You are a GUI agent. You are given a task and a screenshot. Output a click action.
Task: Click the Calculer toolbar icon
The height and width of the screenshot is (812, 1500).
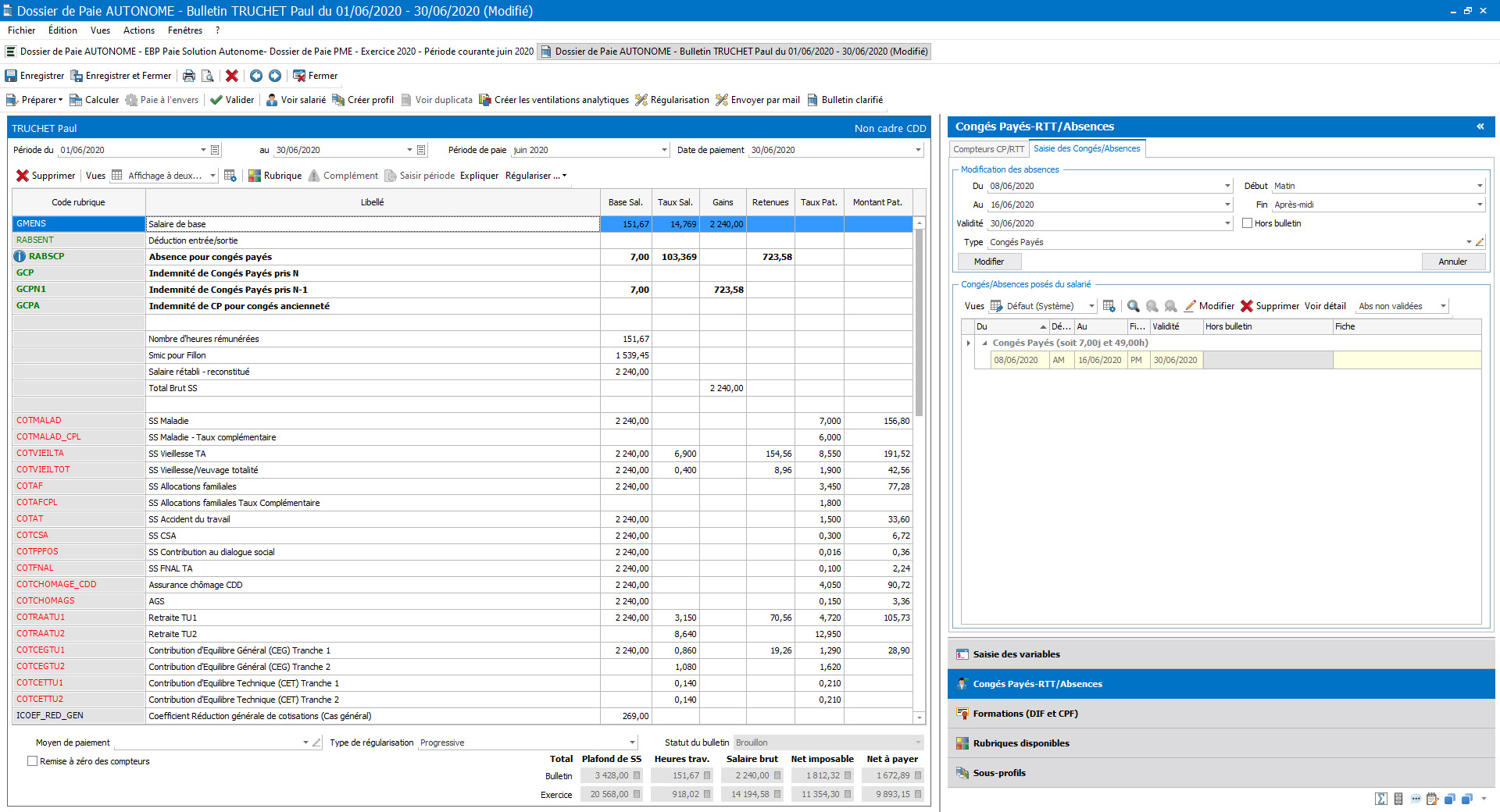coord(76,100)
